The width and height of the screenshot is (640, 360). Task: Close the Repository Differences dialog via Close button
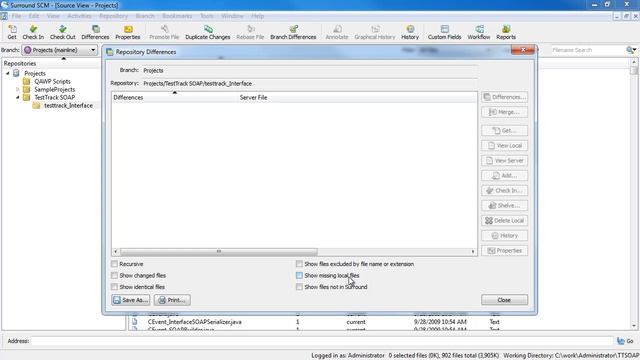pyautogui.click(x=504, y=300)
